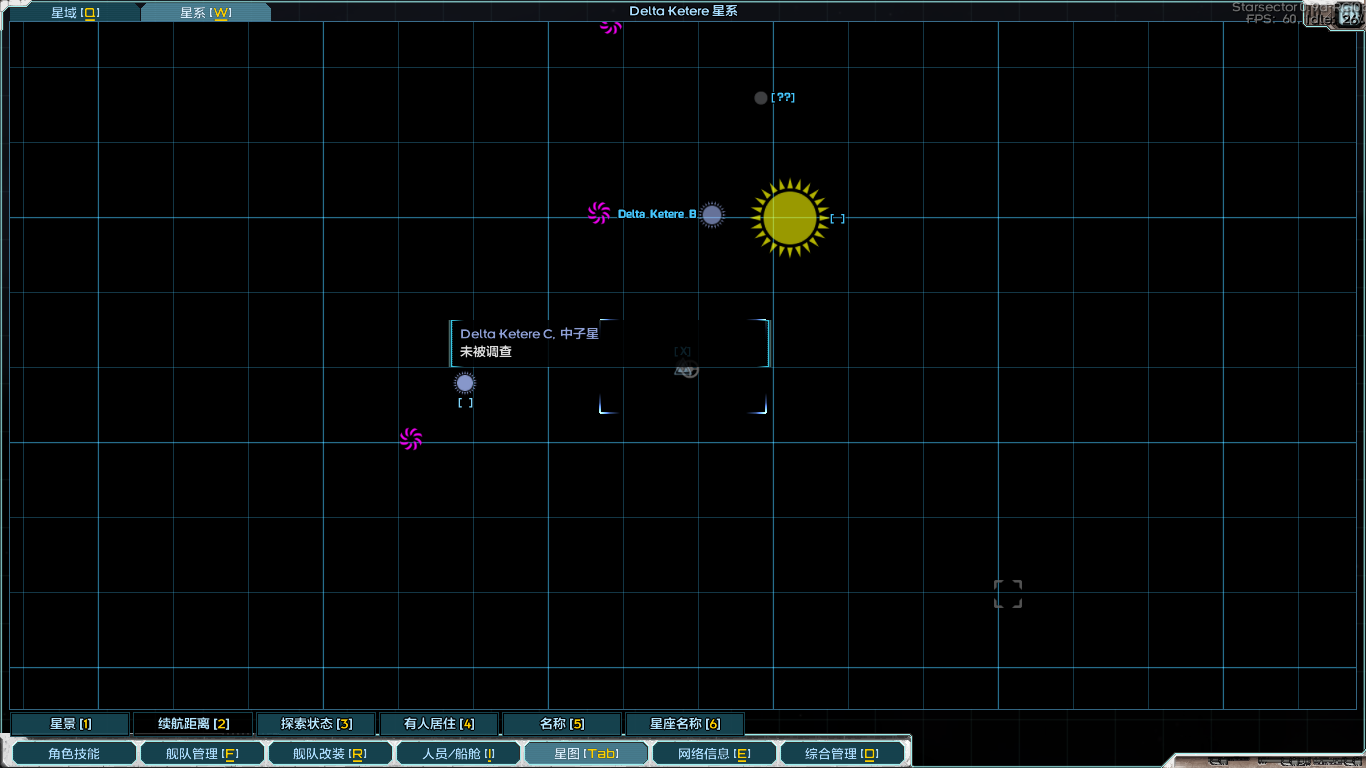This screenshot has height=768, width=1366.
Task: Open the 角色技能 character skills screen
Action: 74,754
